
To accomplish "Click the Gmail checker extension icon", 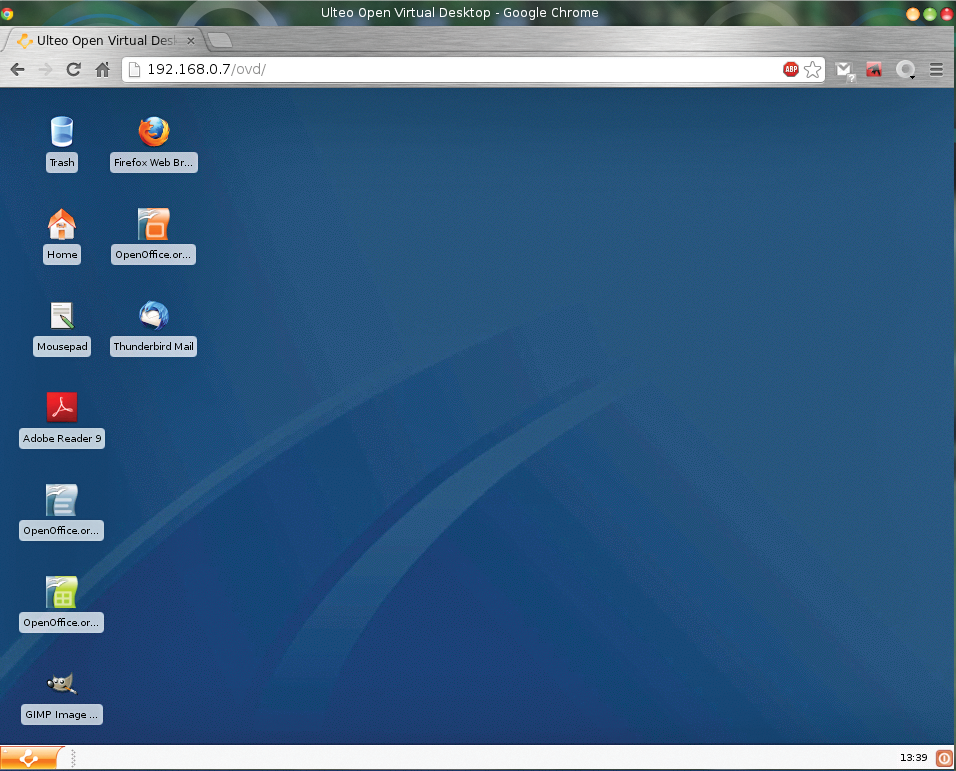I will [846, 69].
